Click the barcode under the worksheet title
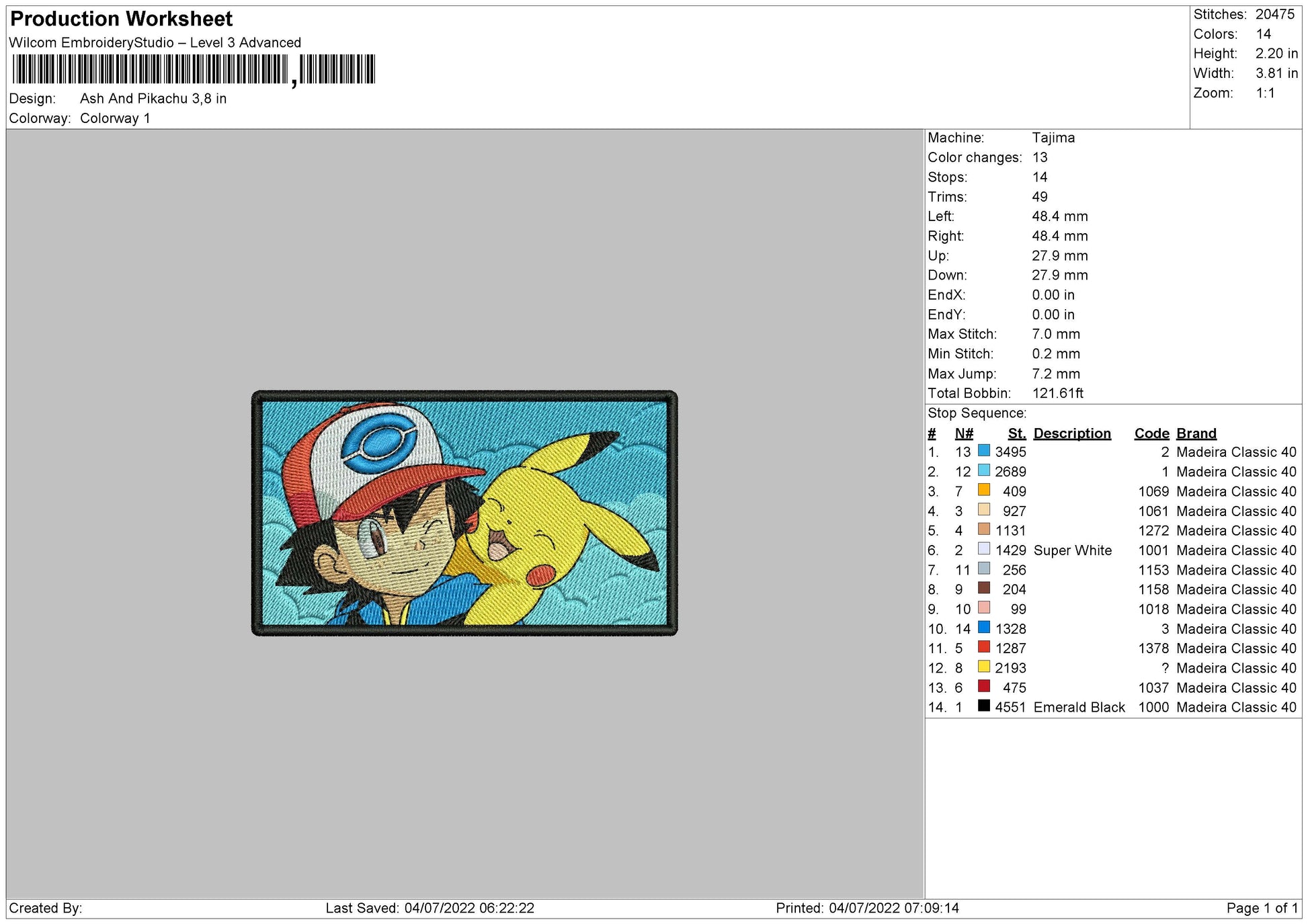The image size is (1308, 924). (x=194, y=69)
